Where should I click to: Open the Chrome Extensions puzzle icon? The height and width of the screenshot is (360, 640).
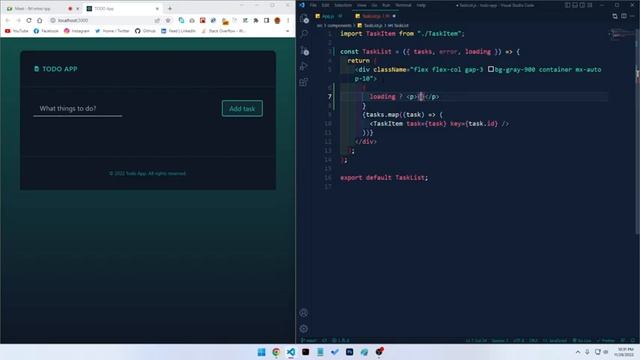[256, 20]
